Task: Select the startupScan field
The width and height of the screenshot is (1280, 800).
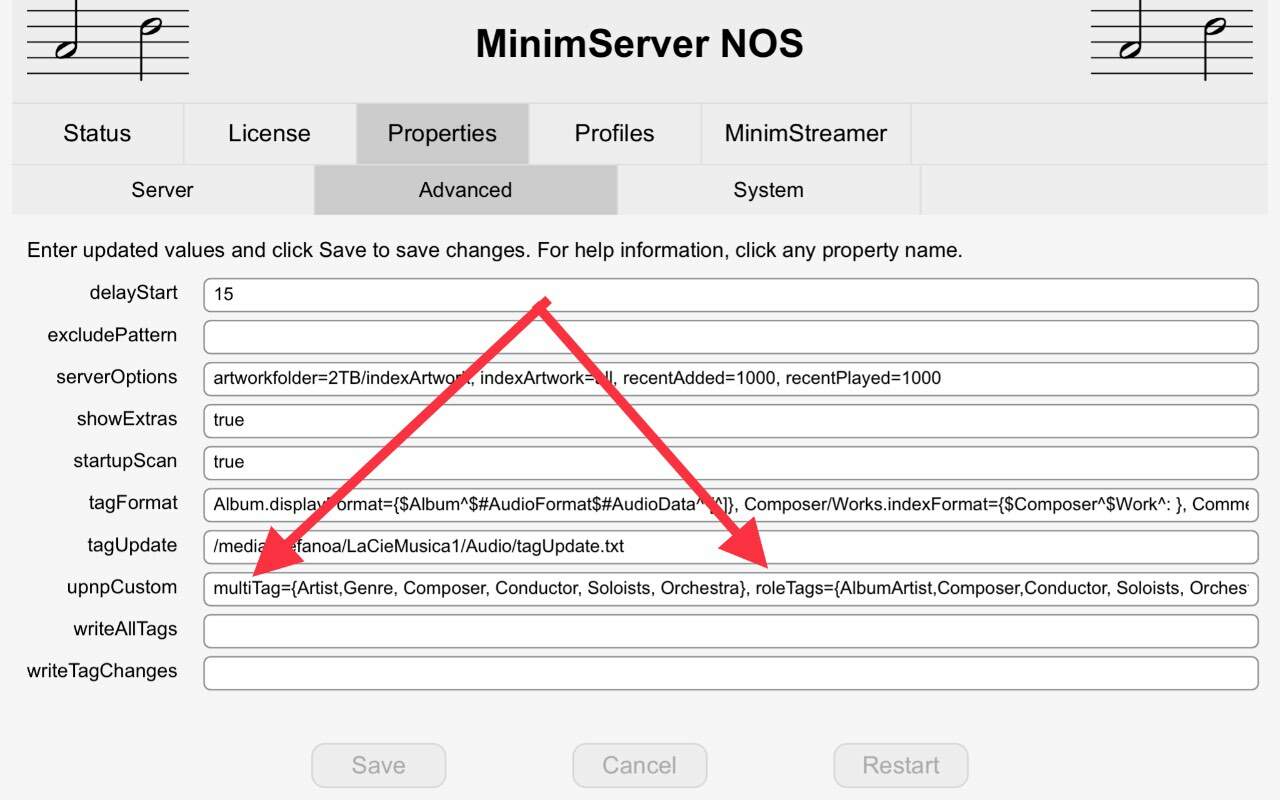Action: [x=730, y=463]
